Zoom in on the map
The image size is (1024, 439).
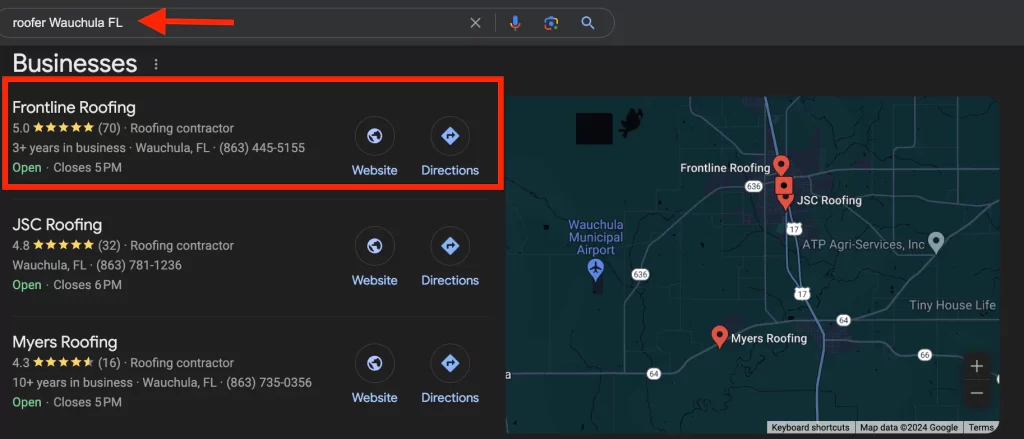coord(977,366)
